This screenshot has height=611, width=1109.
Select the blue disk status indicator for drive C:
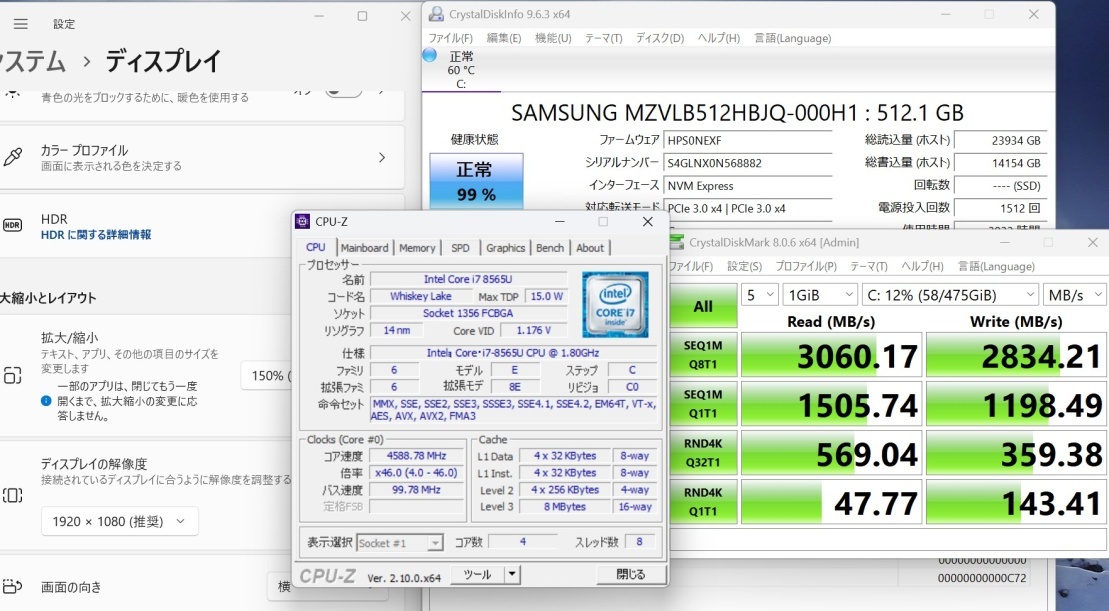(429, 55)
